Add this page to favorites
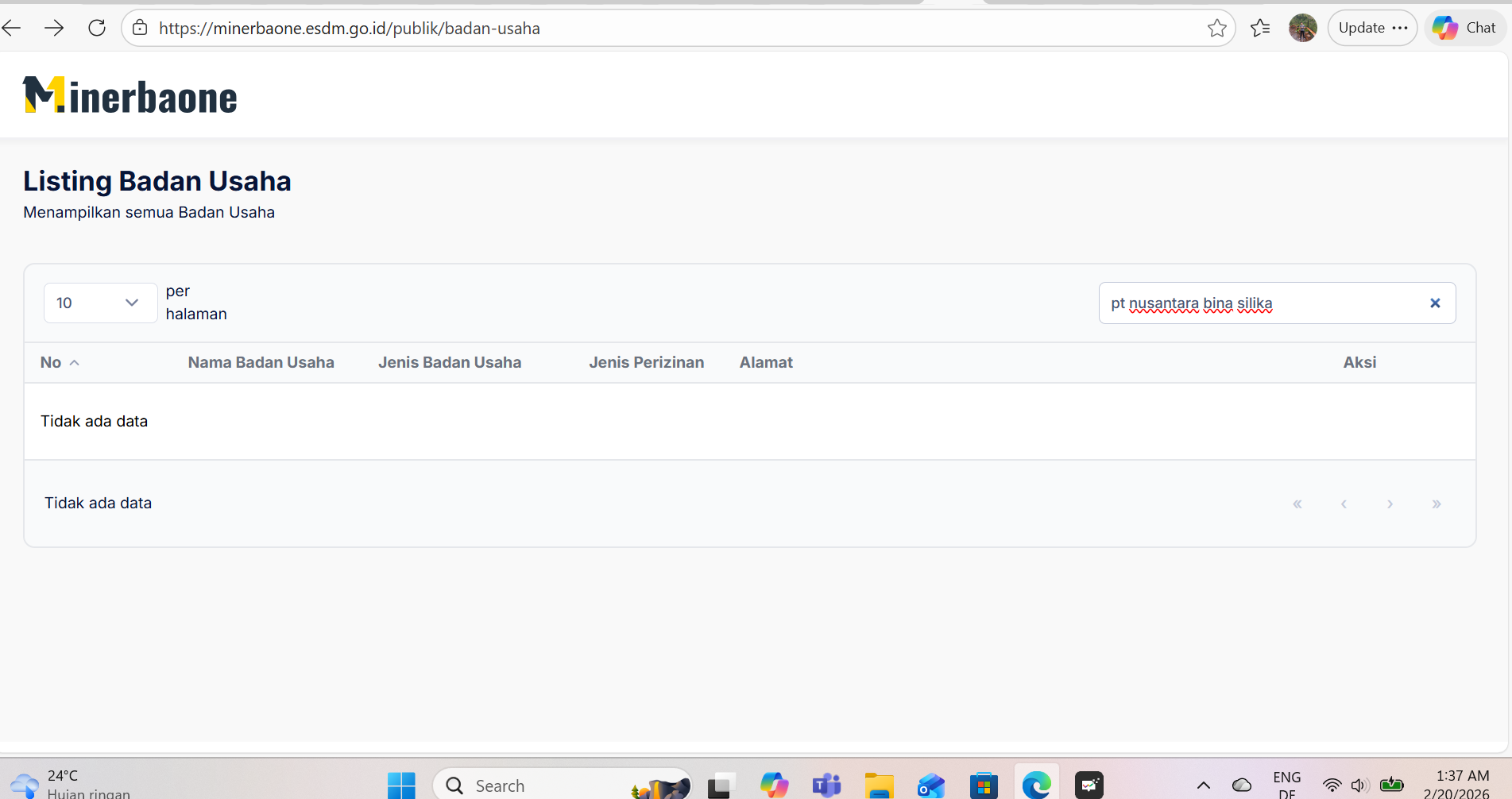This screenshot has height=799, width=1512. [1216, 29]
